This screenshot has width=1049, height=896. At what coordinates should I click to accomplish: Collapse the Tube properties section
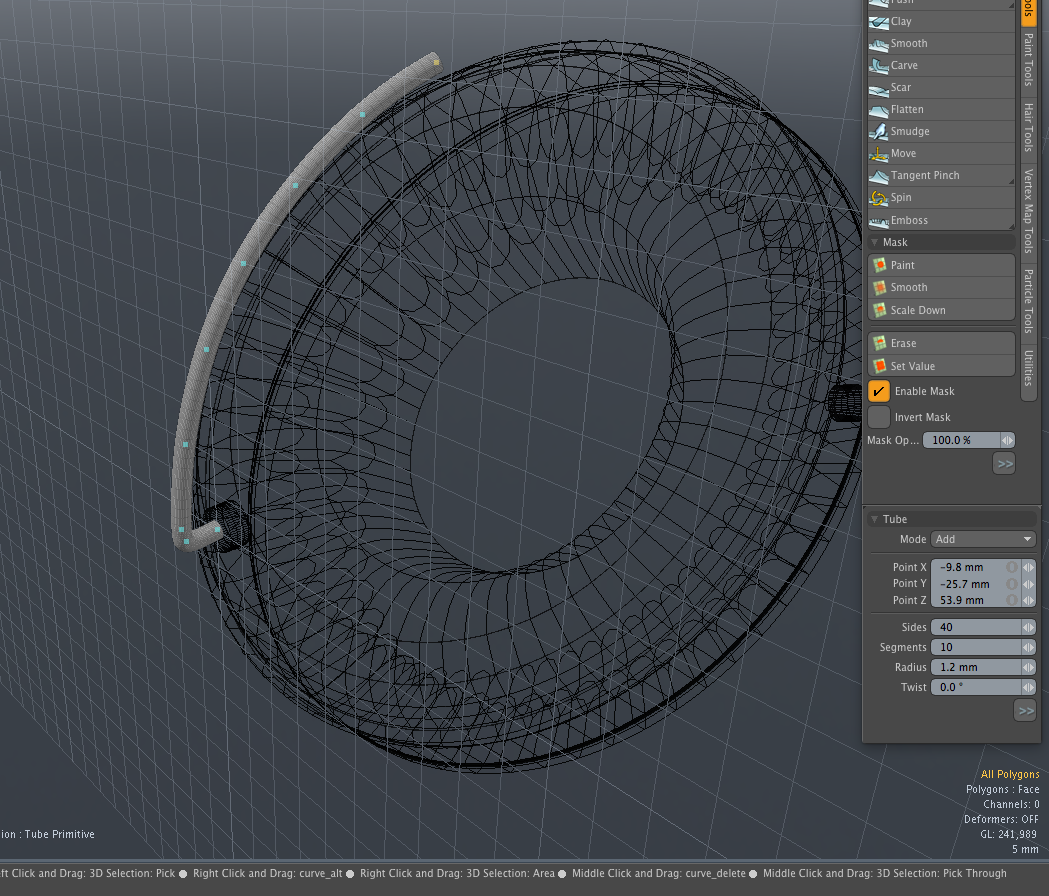click(874, 519)
